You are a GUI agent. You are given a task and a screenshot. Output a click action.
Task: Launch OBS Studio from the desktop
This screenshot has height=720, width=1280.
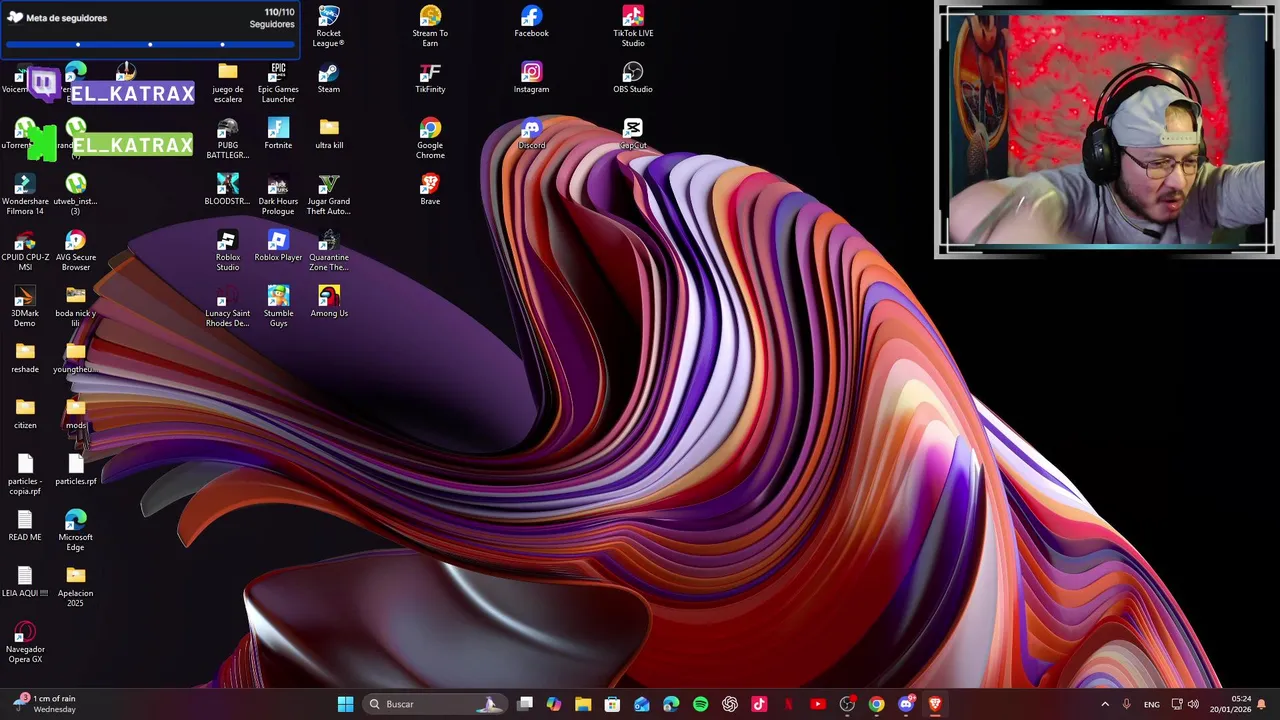point(633,78)
